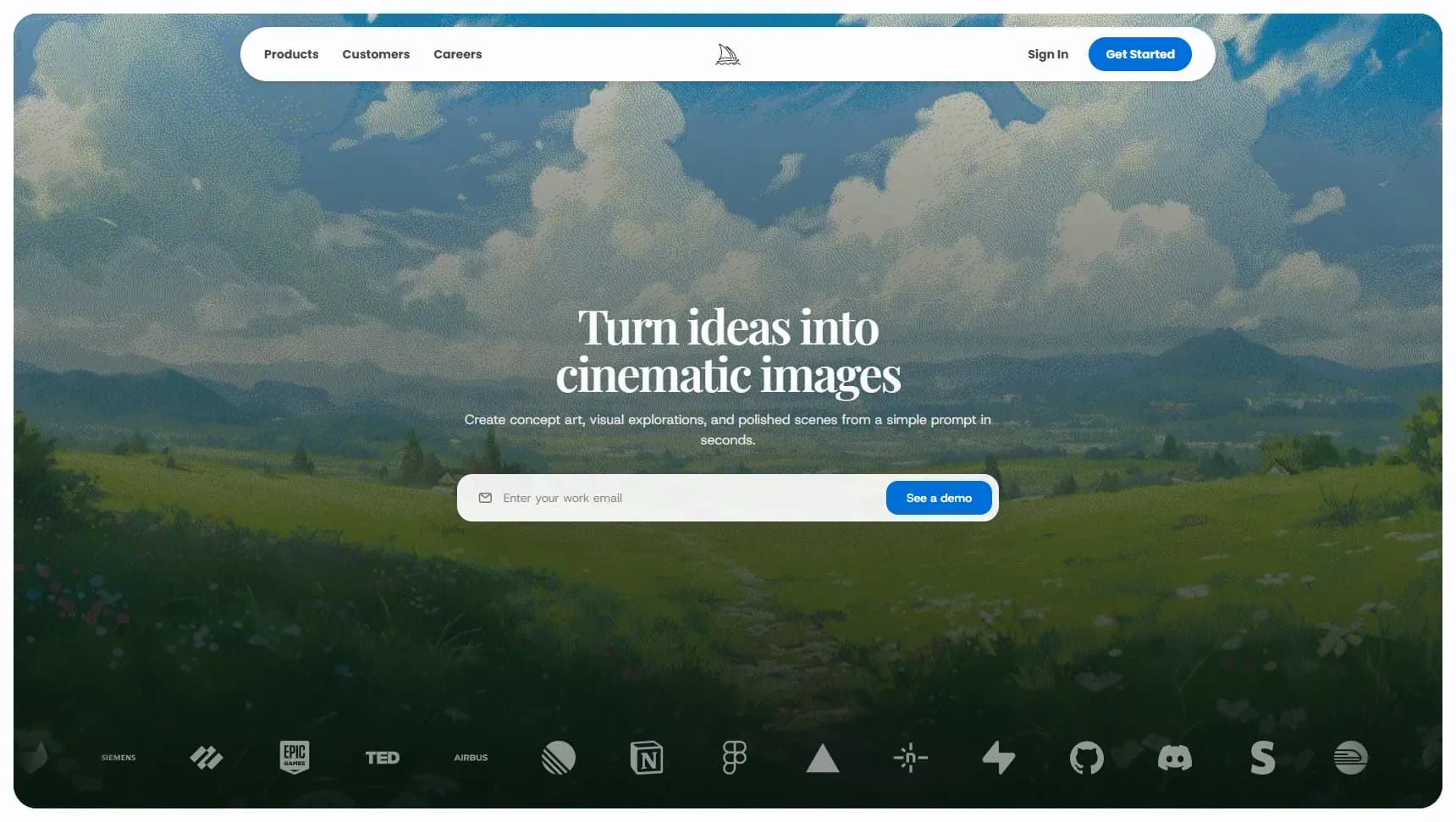Click the Get Started button
The width and height of the screenshot is (1456, 822).
pyautogui.click(x=1140, y=54)
